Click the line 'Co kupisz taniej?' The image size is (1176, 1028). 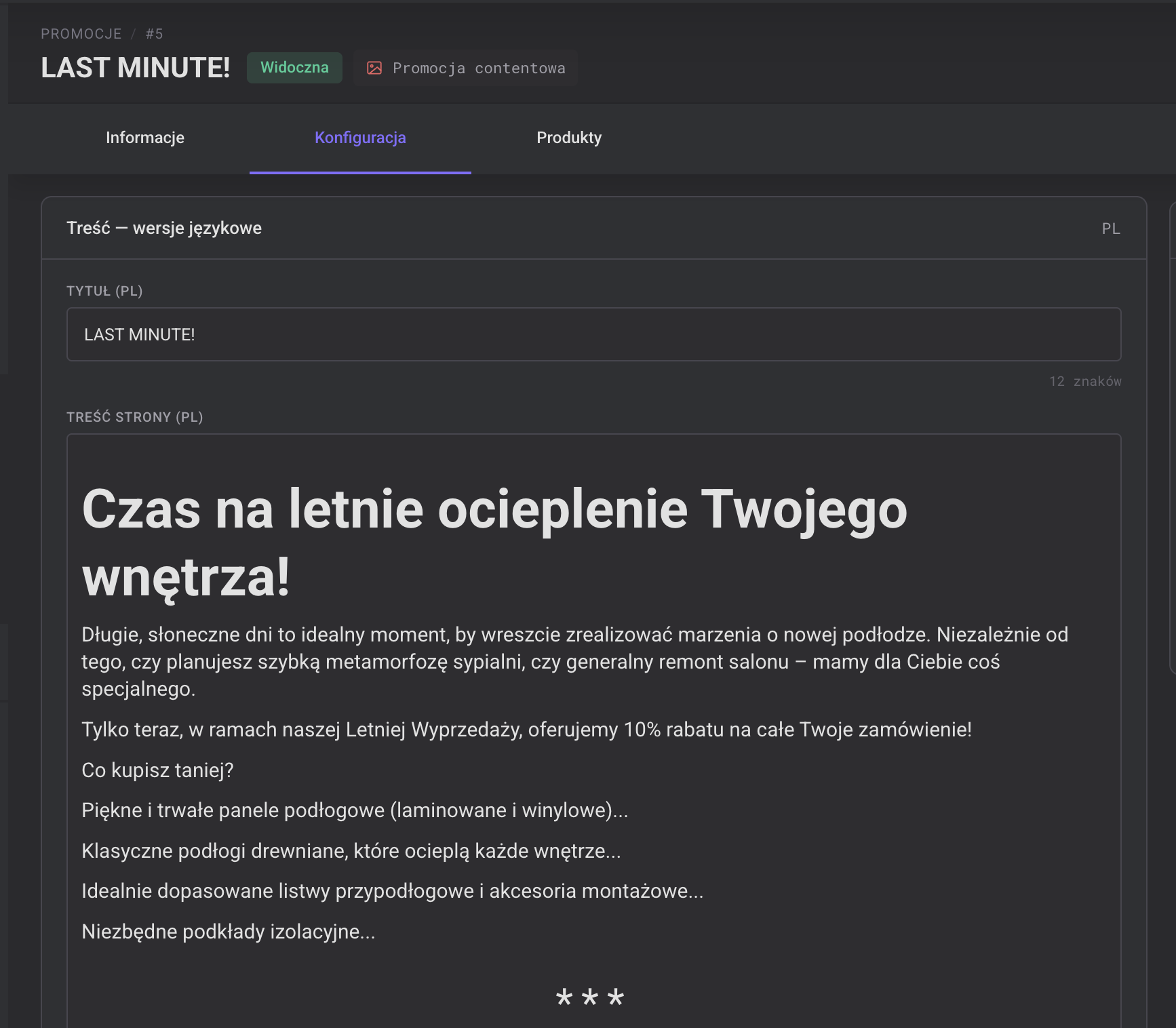tap(157, 770)
